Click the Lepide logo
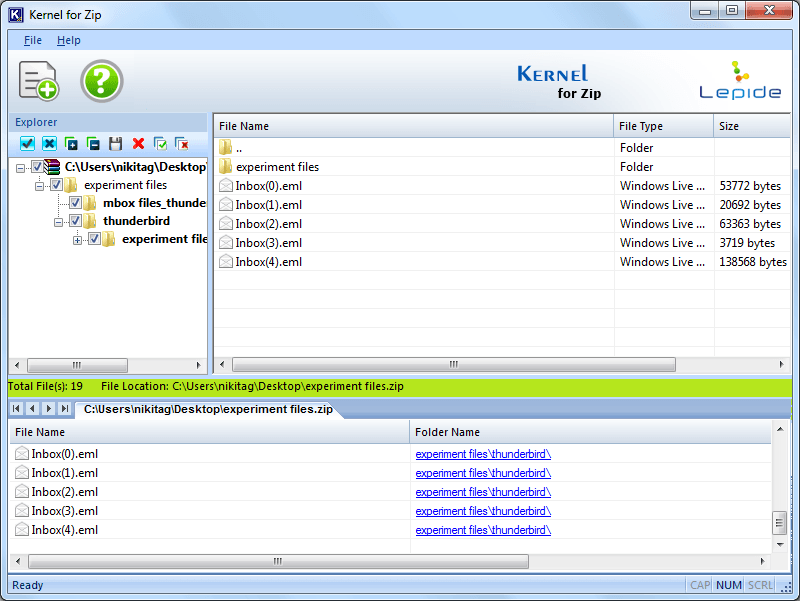Screen dimensions: 800x601 tap(740, 80)
